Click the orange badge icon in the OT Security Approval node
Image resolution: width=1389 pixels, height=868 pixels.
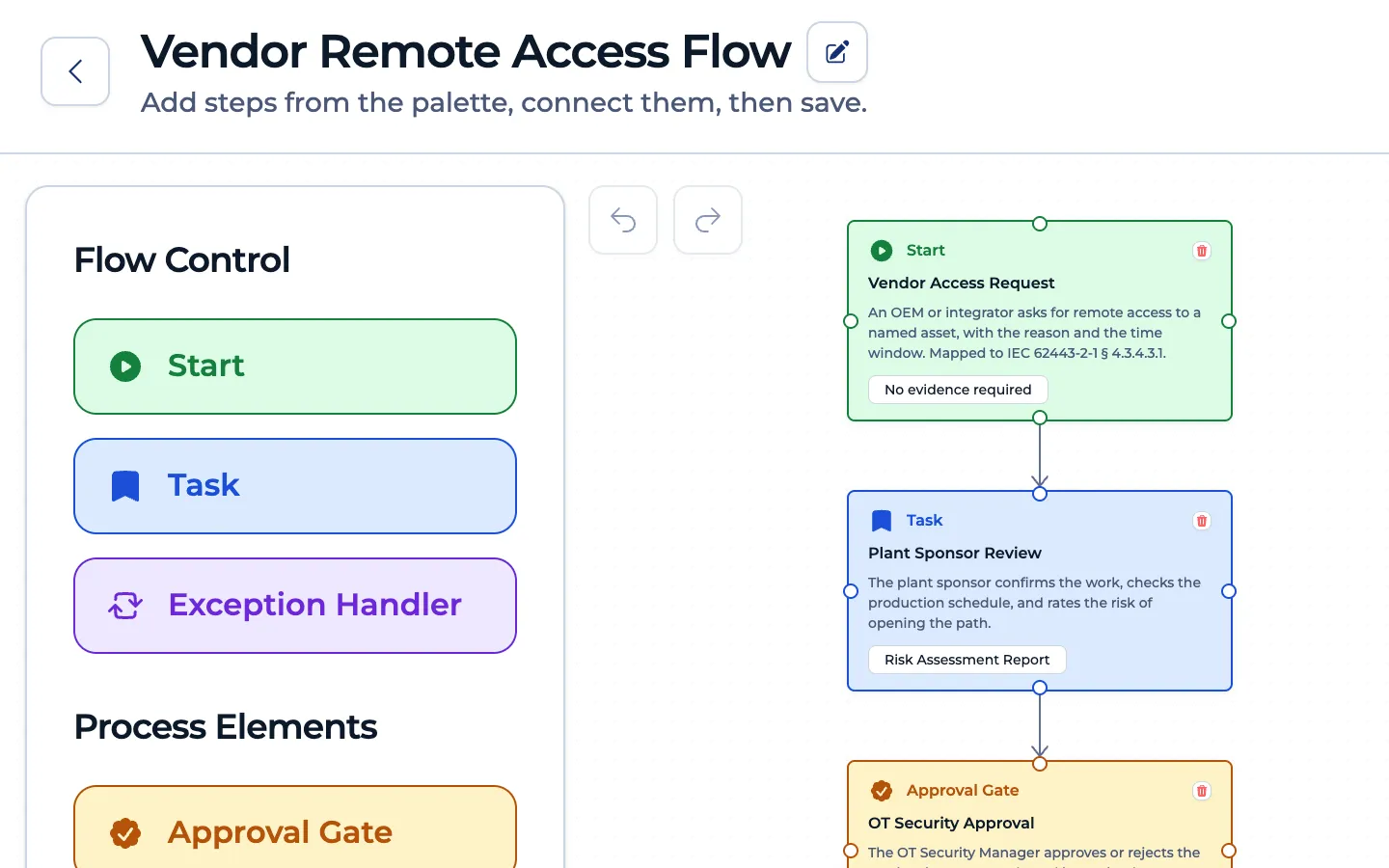(882, 791)
